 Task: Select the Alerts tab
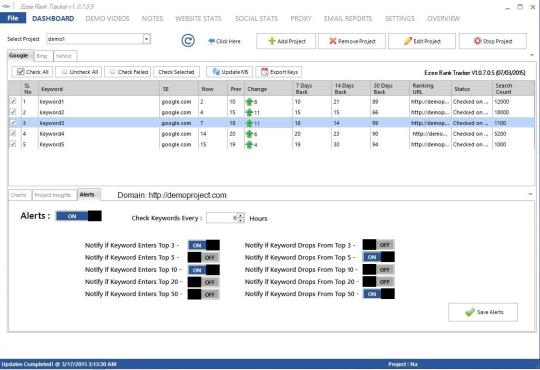(88, 195)
